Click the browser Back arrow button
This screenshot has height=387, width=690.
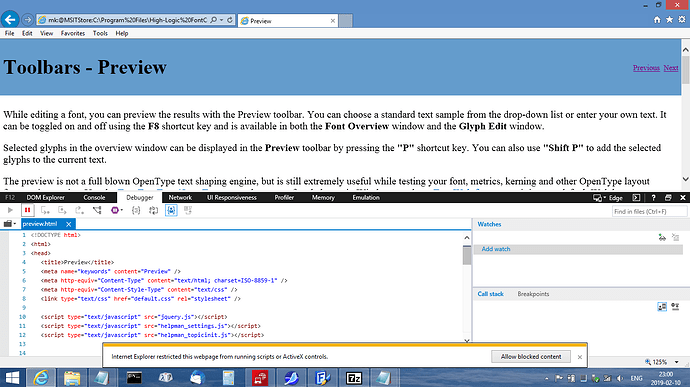(10, 20)
